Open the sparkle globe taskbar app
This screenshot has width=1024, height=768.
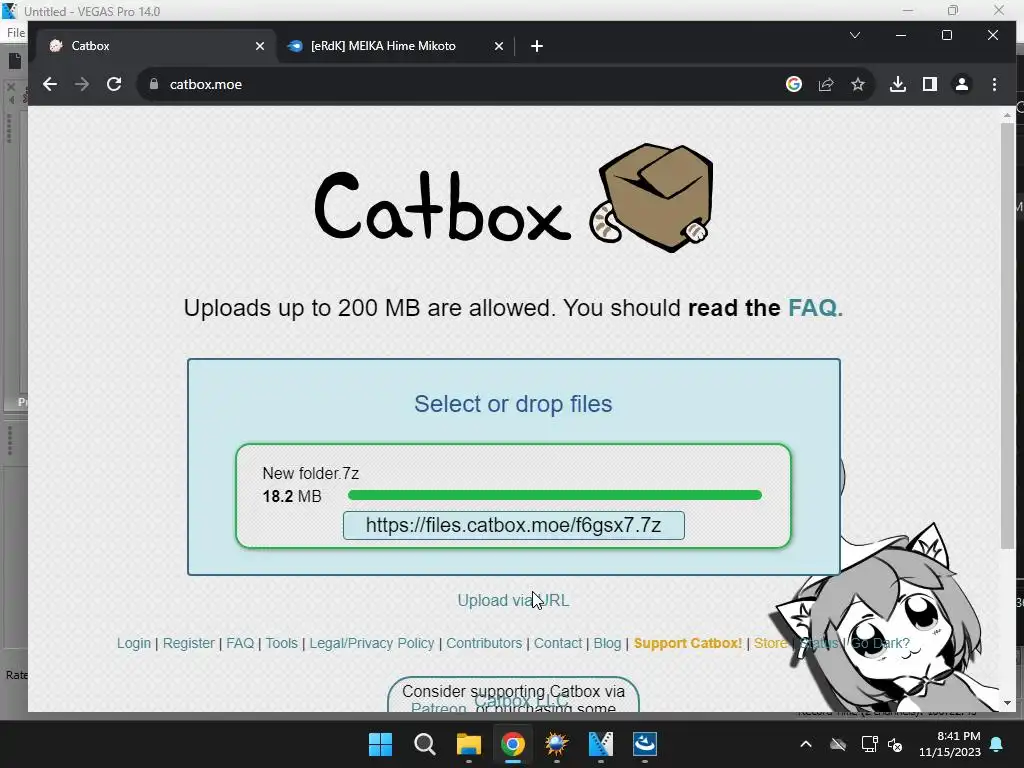[x=556, y=744]
